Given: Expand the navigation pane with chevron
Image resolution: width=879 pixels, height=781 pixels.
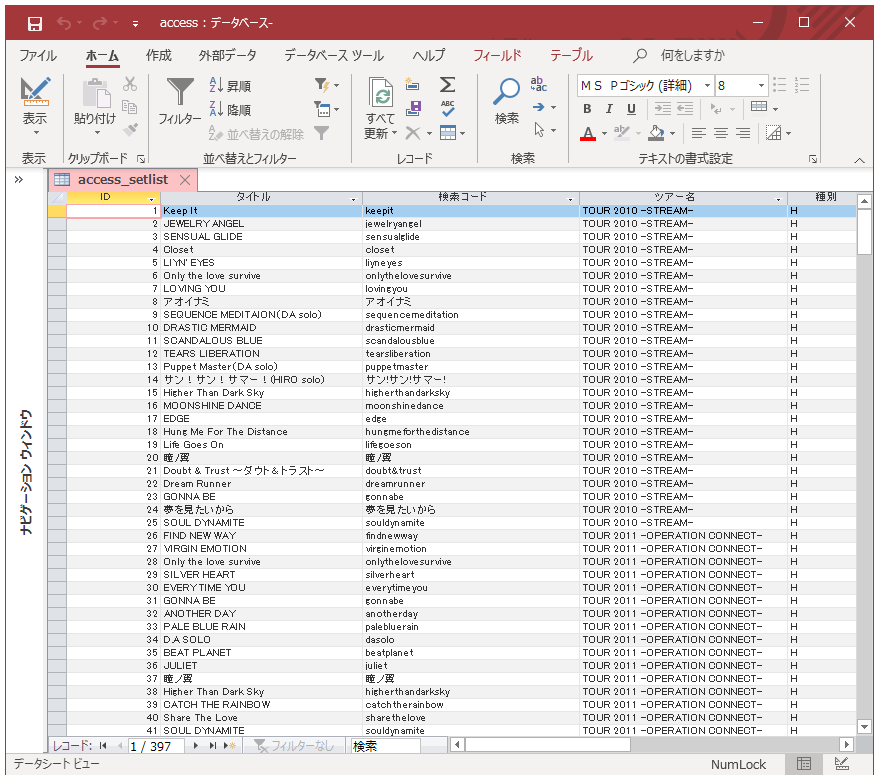Looking at the screenshot, I should coord(18,179).
